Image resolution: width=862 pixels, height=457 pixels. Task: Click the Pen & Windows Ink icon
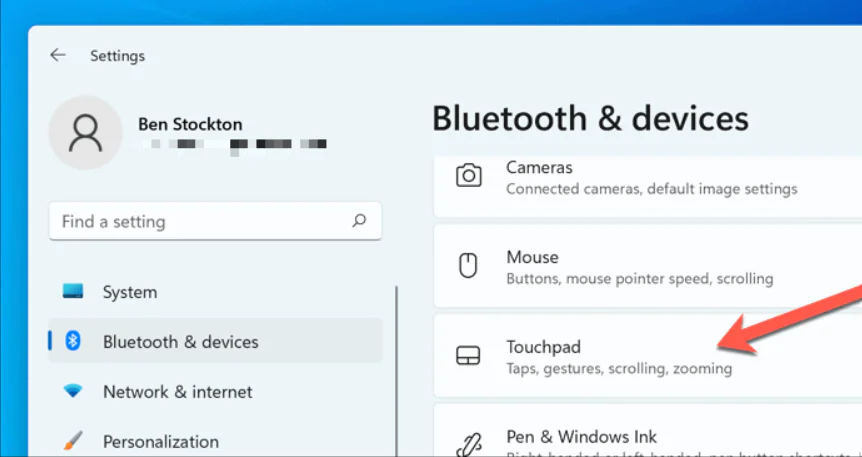pos(468,444)
